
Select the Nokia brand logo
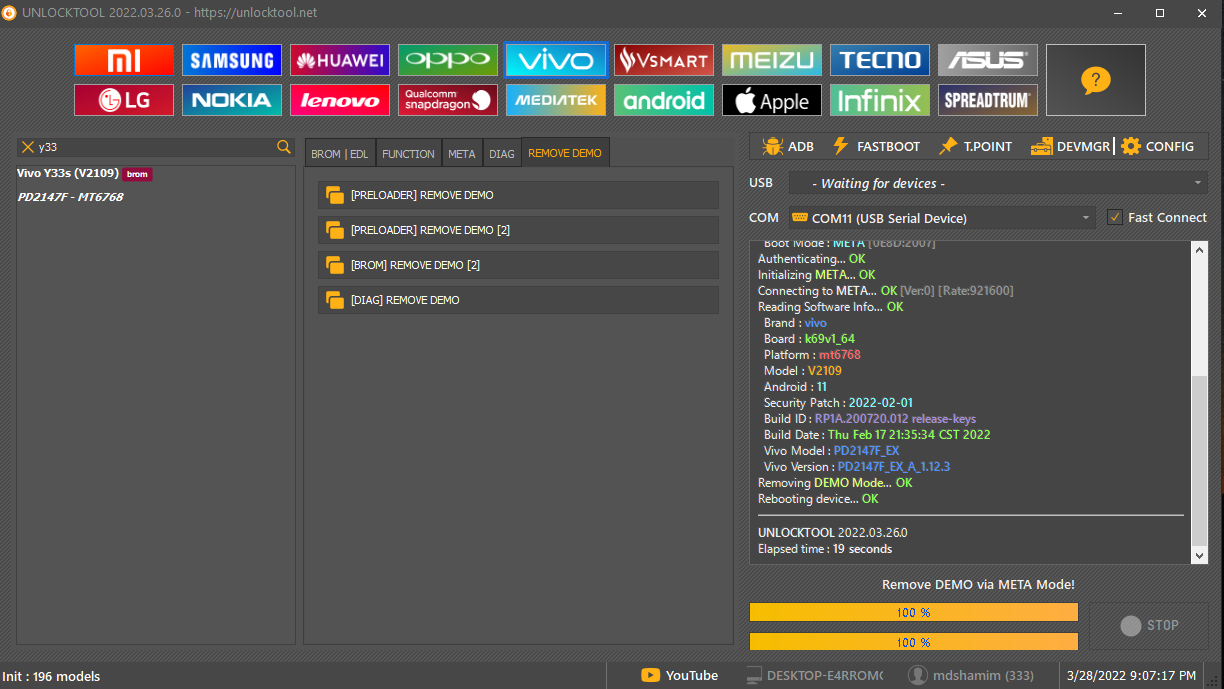[232, 100]
